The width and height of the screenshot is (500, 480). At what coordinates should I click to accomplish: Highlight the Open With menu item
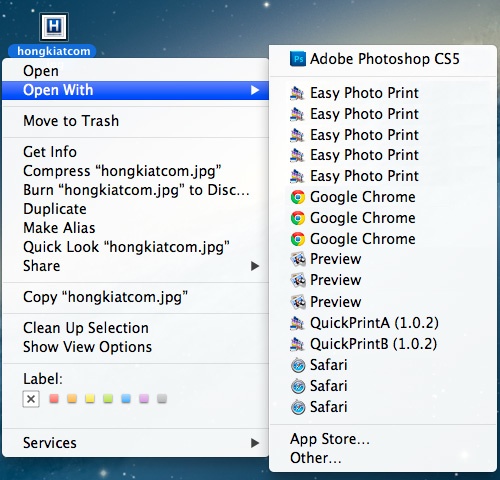pyautogui.click(x=135, y=90)
